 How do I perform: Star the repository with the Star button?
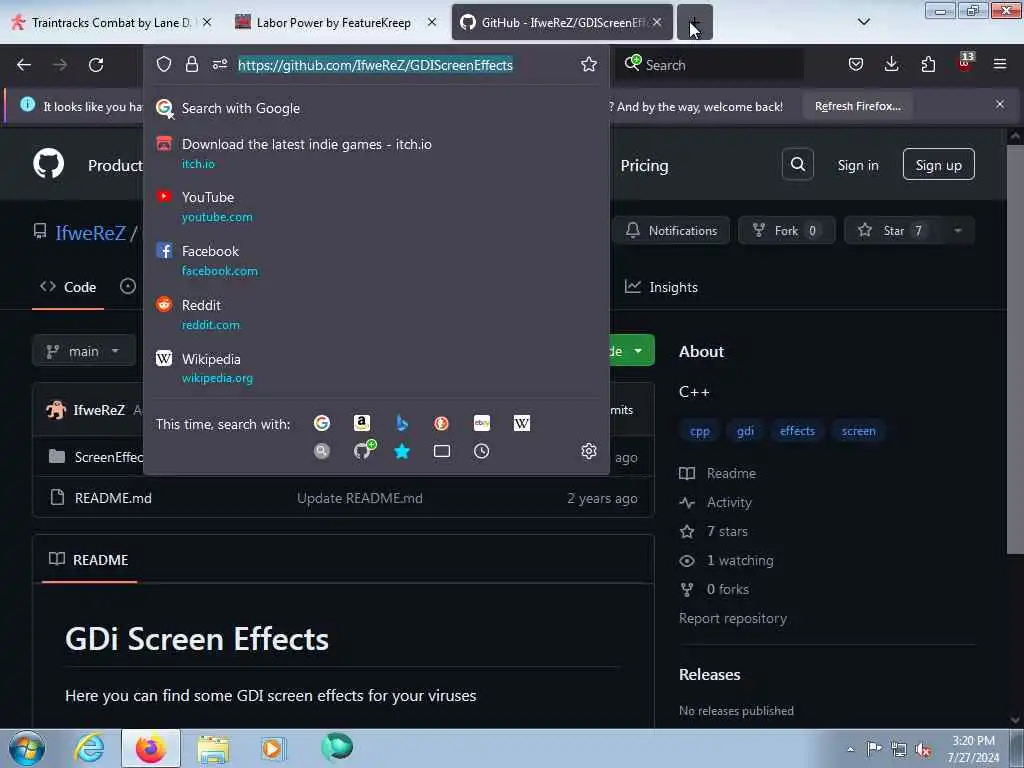[x=892, y=231]
